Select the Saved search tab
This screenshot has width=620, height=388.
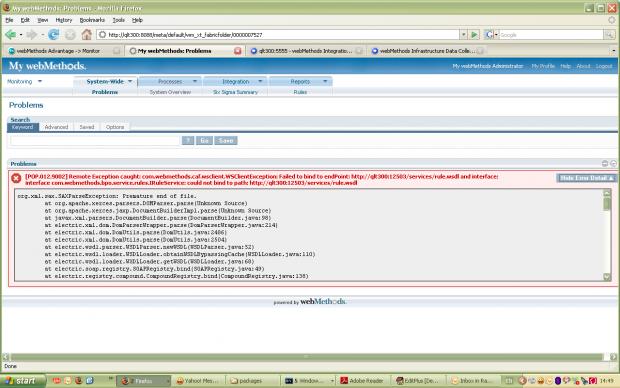[87, 127]
